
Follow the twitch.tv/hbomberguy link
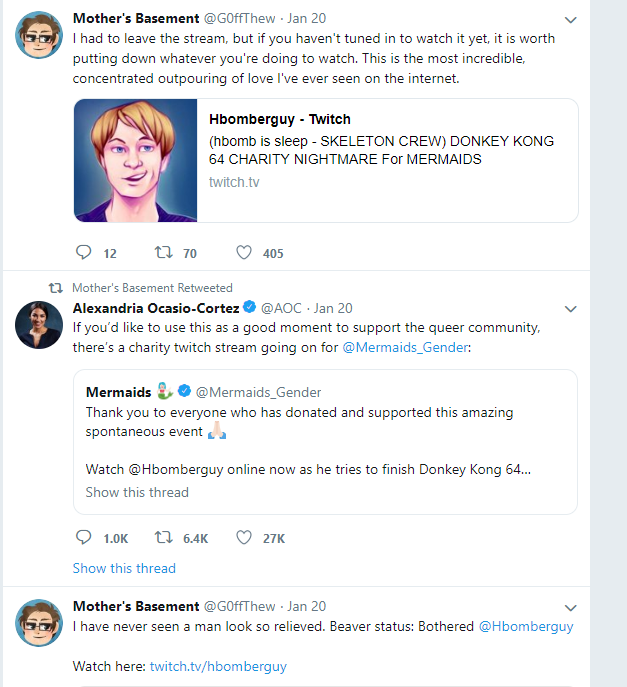pyautogui.click(x=218, y=666)
